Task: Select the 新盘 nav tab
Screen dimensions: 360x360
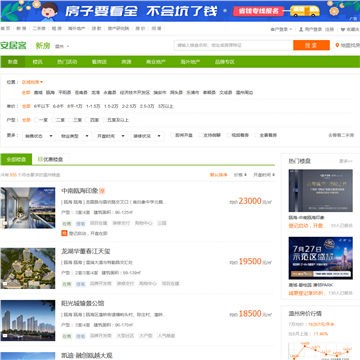Action: point(13,62)
